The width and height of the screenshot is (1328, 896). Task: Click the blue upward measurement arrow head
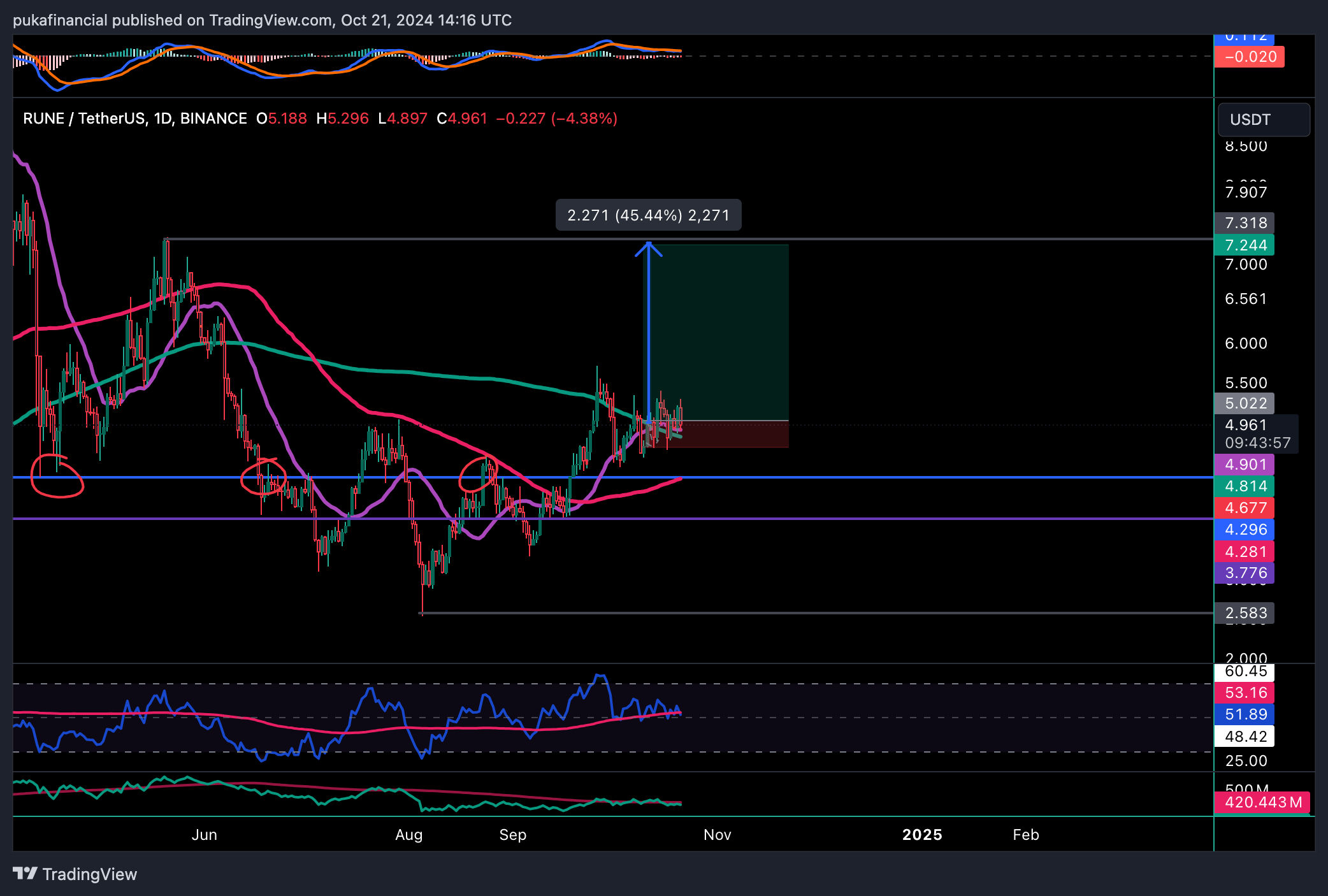pos(648,247)
